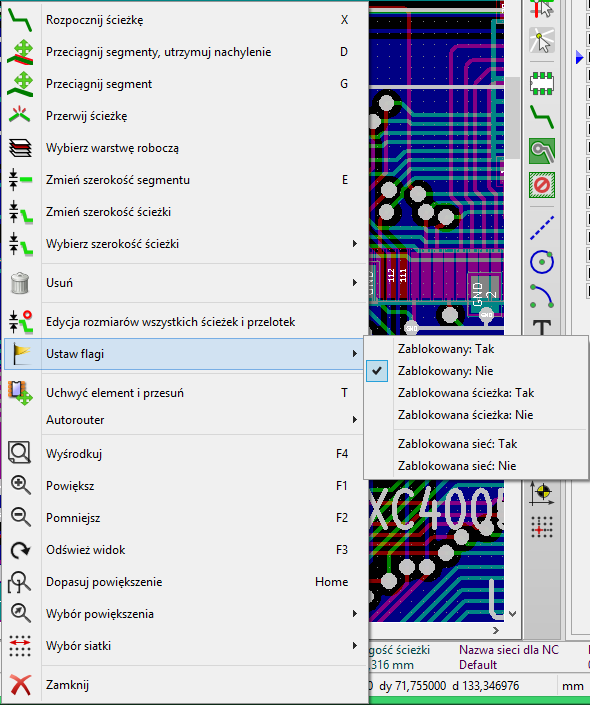The height and width of the screenshot is (705, 590).
Task: Pick the draw circle tool
Action: [541, 262]
